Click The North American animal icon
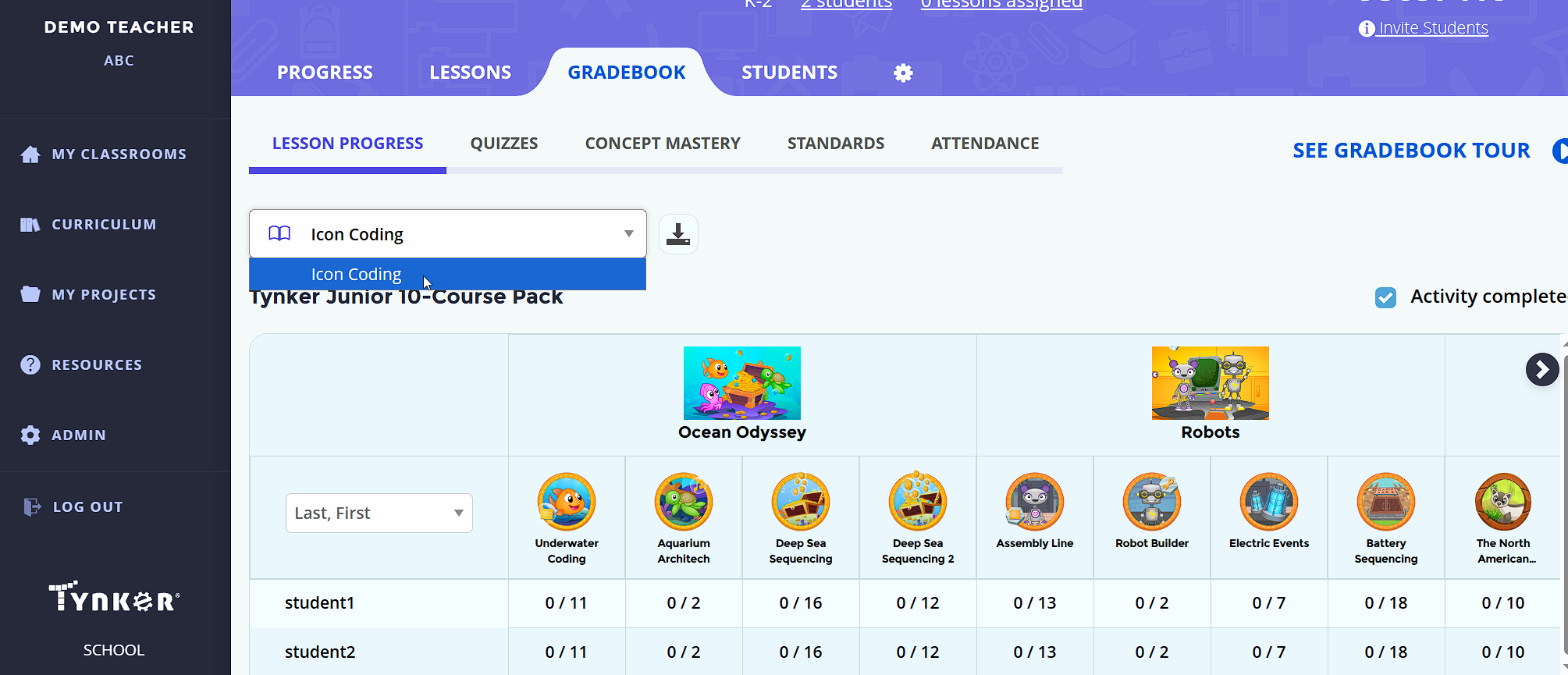The height and width of the screenshot is (675, 1568). pyautogui.click(x=1503, y=502)
